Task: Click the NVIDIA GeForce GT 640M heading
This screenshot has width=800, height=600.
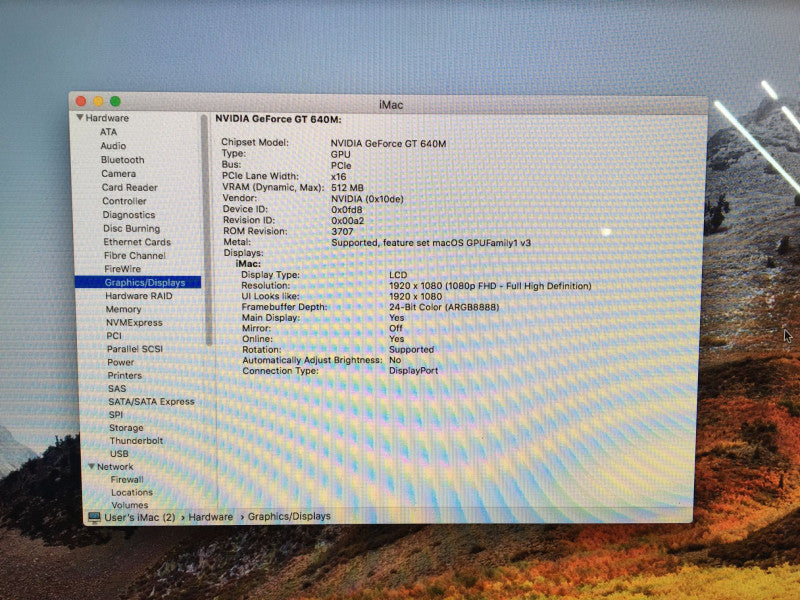Action: pos(278,119)
